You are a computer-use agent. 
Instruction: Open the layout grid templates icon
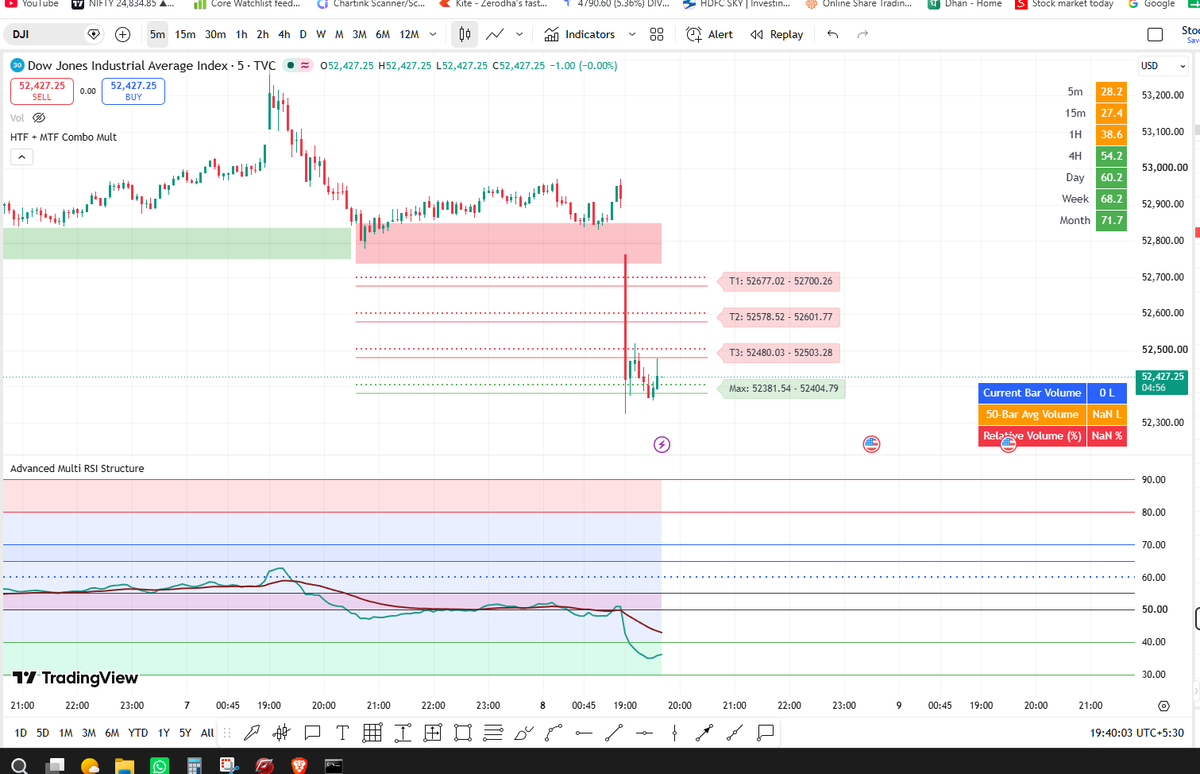coord(656,34)
